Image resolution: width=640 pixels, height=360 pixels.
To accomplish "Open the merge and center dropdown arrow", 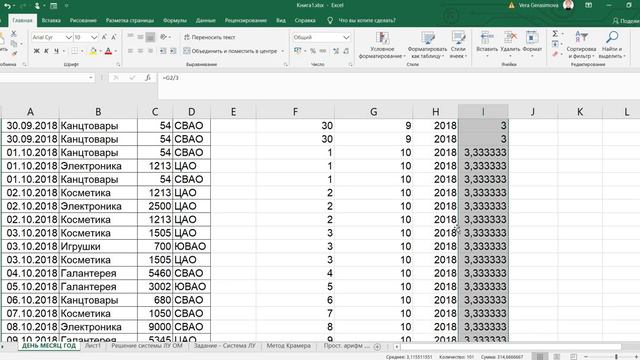I will [283, 51].
